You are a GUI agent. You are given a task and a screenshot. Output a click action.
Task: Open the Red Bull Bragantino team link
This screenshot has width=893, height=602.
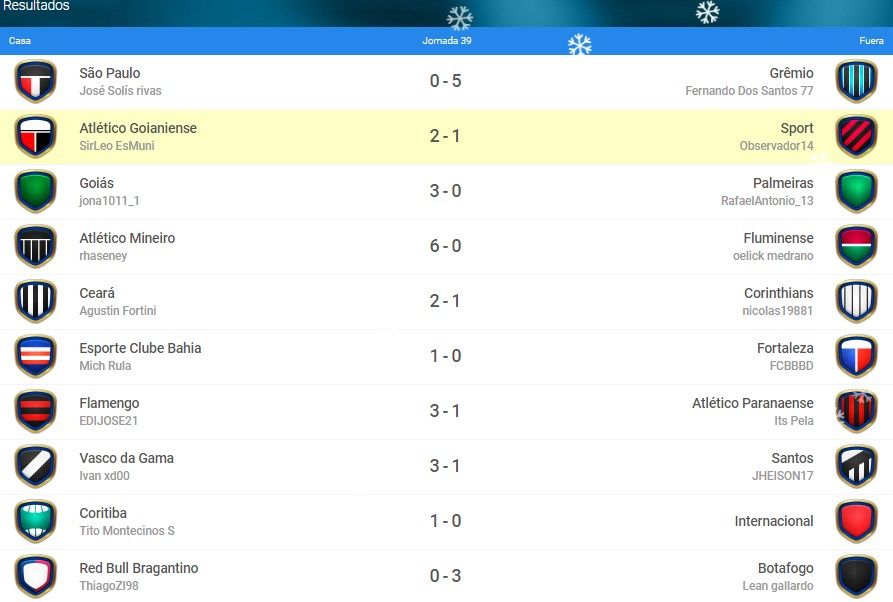point(139,568)
